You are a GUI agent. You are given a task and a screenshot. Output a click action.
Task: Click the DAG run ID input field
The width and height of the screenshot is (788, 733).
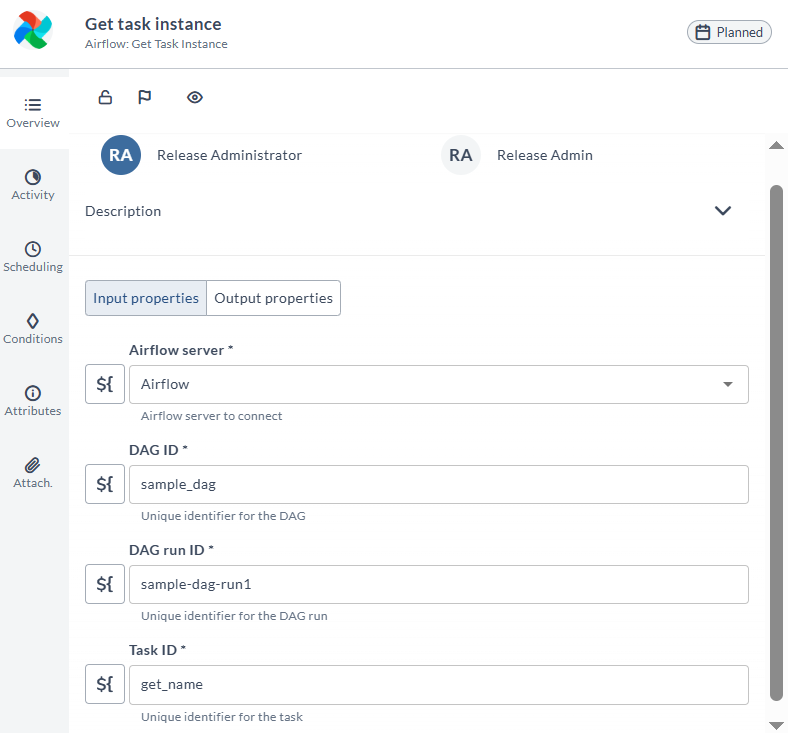439,584
